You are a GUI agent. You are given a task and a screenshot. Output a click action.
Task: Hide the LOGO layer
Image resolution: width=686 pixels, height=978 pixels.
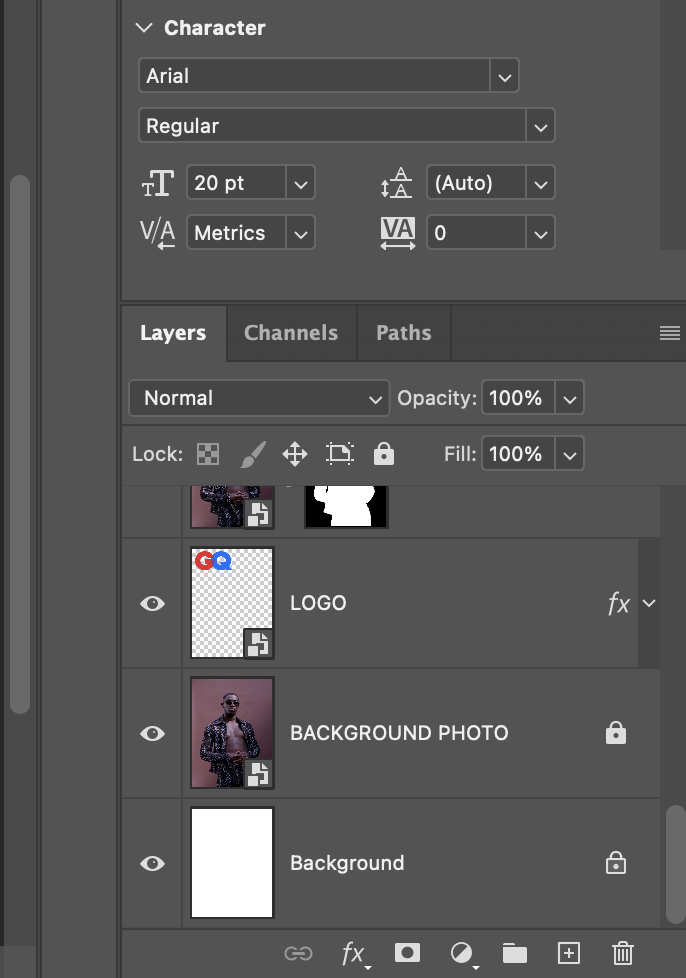(152, 603)
